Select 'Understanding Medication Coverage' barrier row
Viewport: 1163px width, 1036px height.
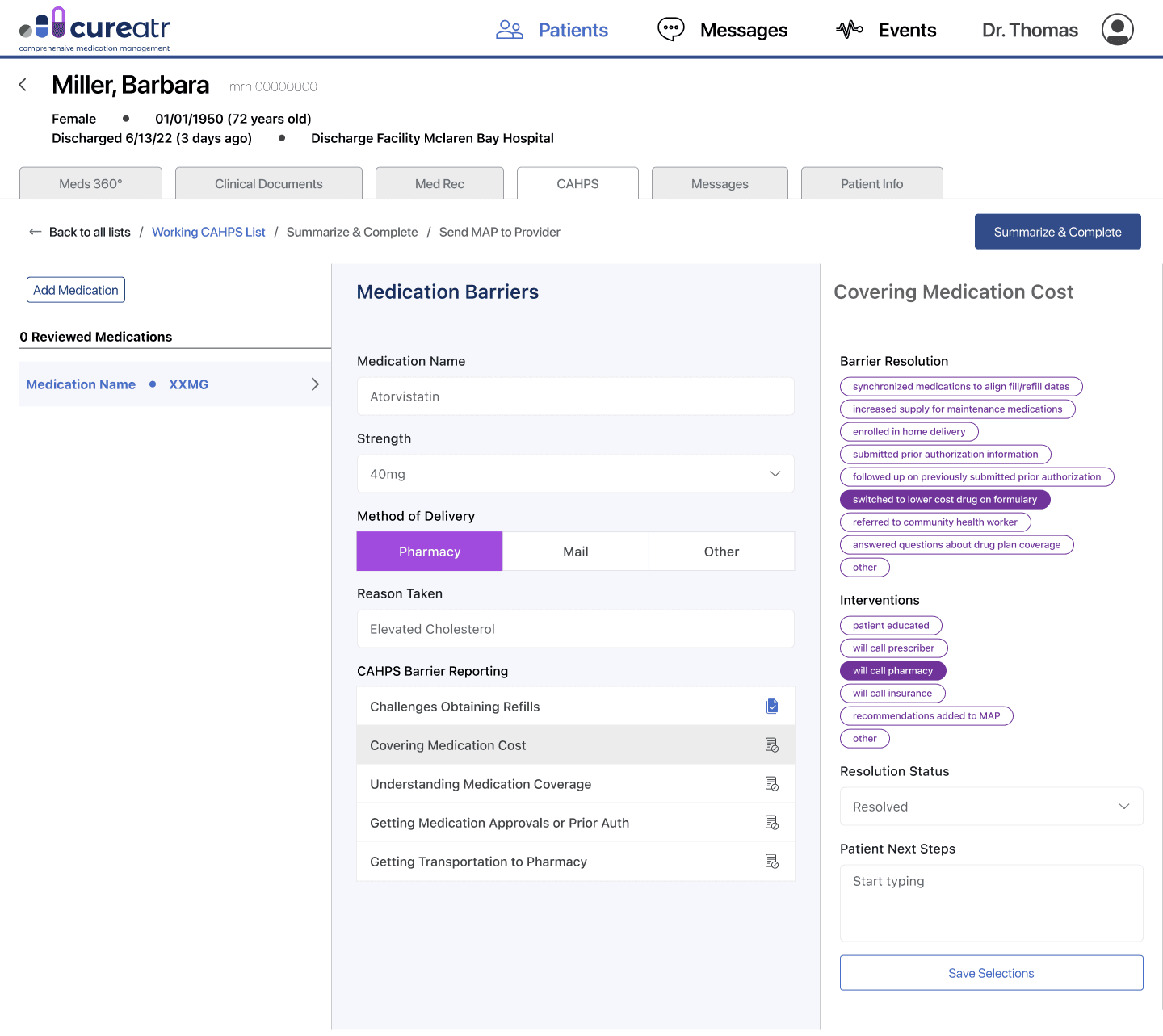[576, 784]
